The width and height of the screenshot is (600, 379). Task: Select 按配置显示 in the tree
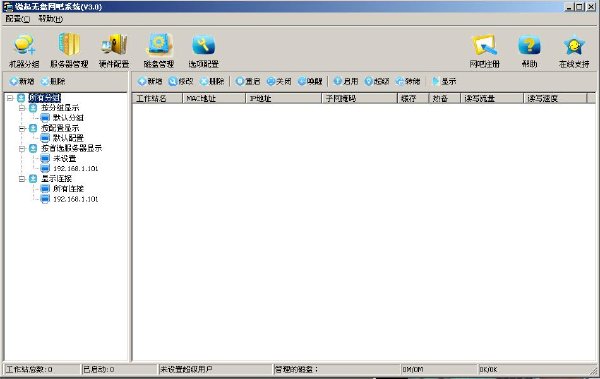pyautogui.click(x=60, y=128)
